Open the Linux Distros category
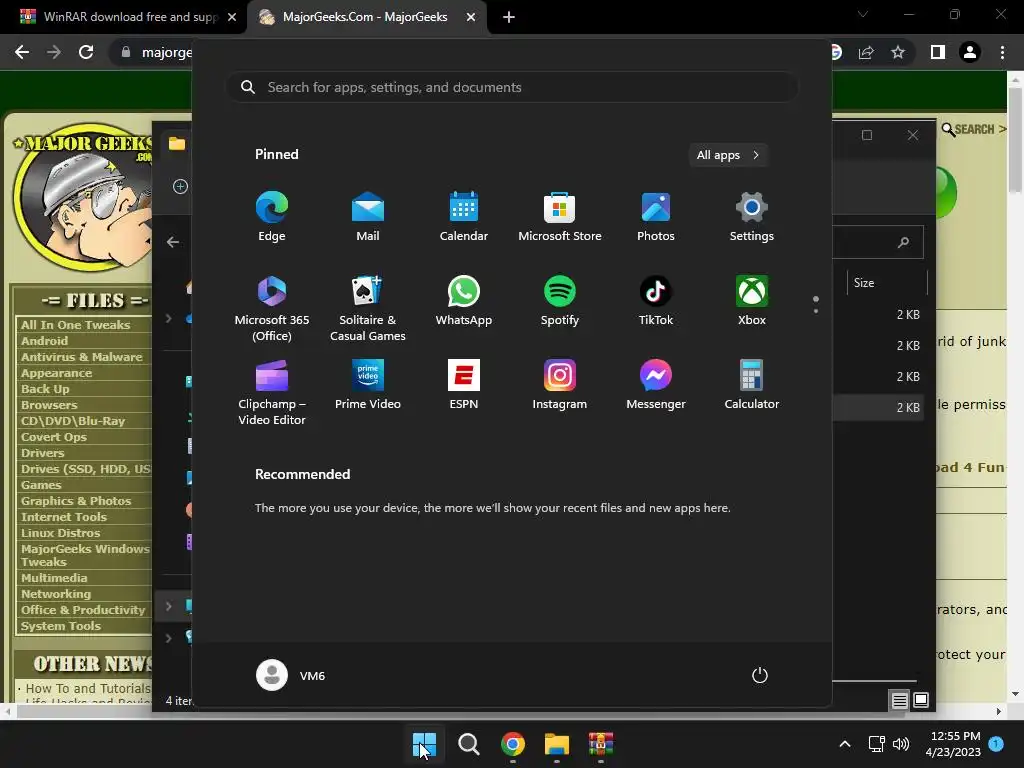This screenshot has height=768, width=1024. 60,533
